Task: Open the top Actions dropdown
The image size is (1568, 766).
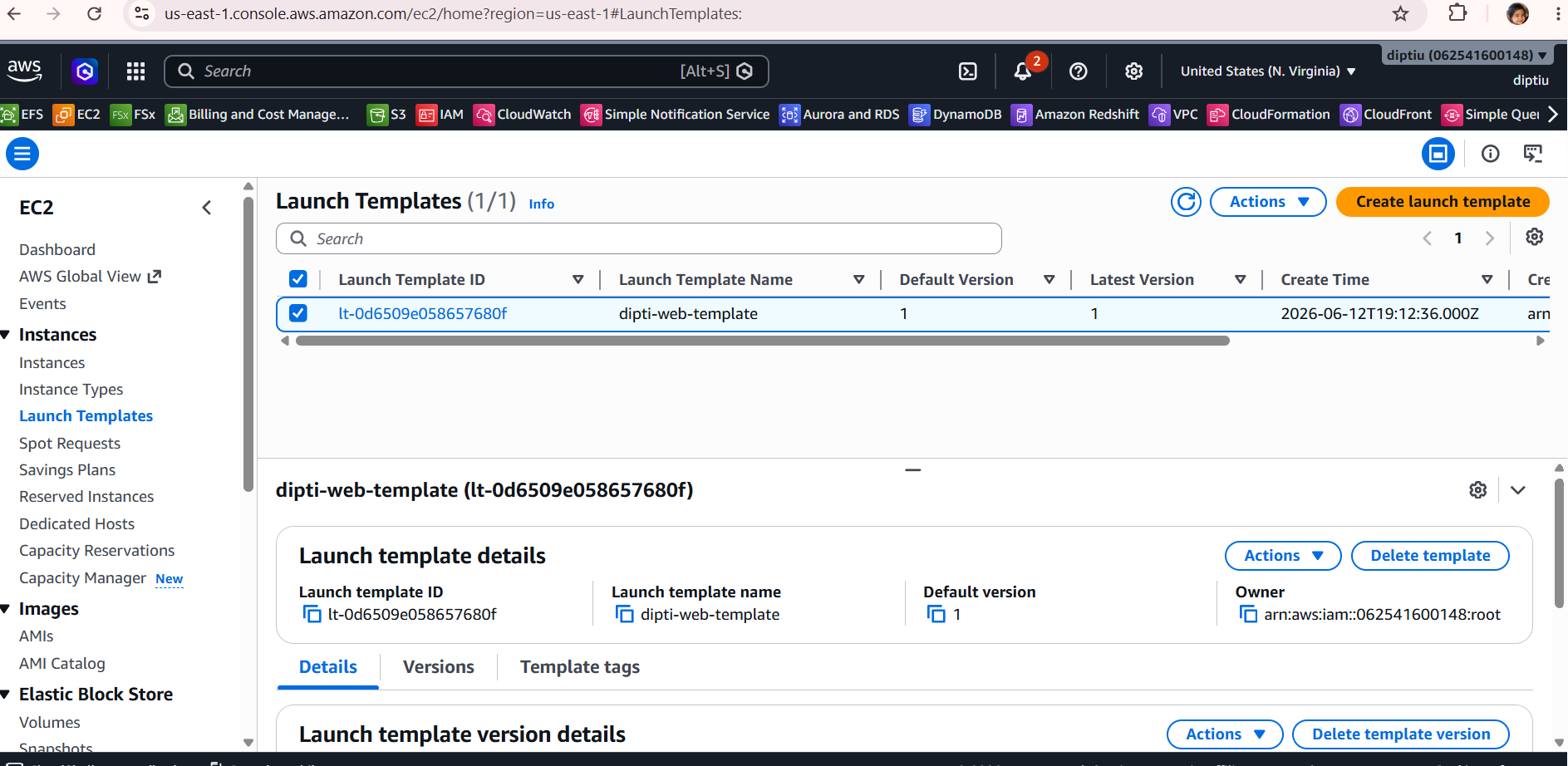Action: [x=1268, y=202]
